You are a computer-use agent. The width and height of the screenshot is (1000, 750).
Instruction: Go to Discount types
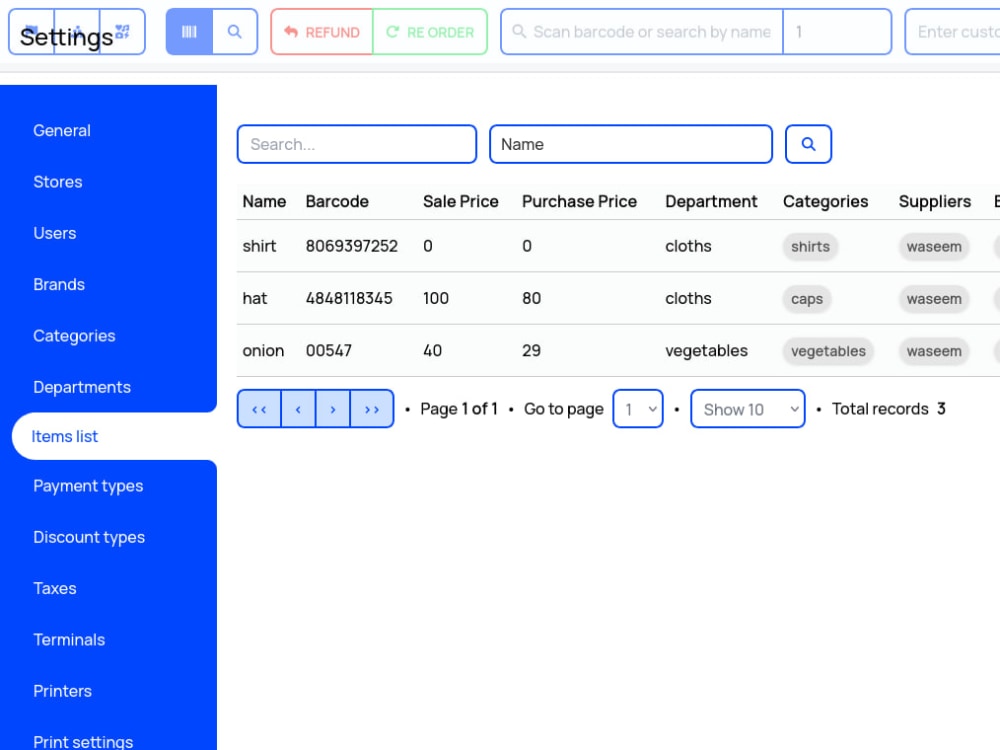point(89,538)
